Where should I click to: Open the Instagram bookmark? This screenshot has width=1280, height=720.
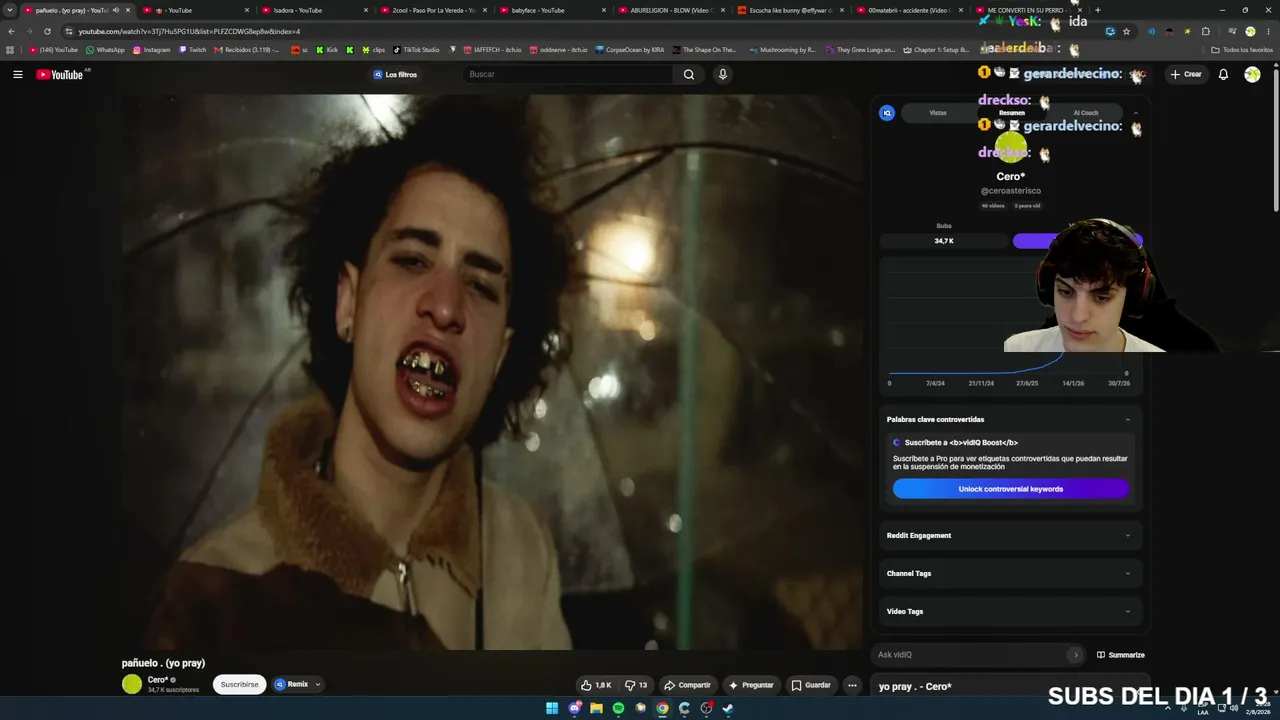click(x=152, y=50)
